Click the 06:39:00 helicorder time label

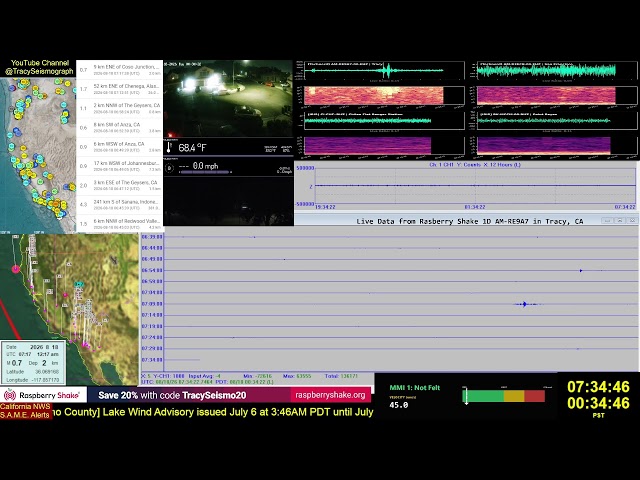[152, 237]
